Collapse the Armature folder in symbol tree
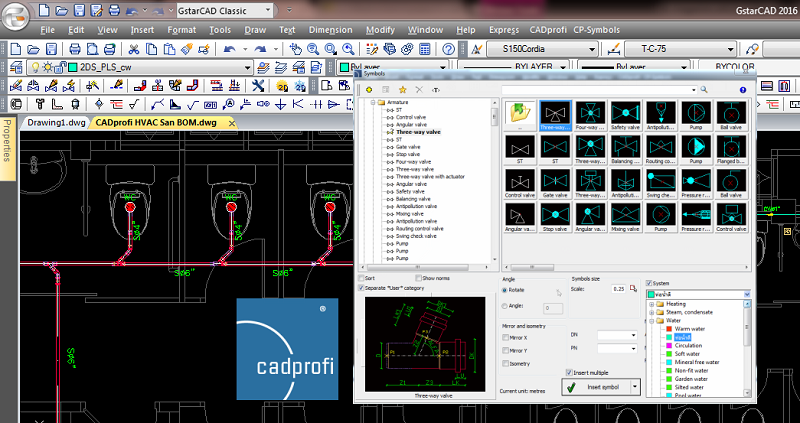This screenshot has height=423, width=800. [x=373, y=102]
